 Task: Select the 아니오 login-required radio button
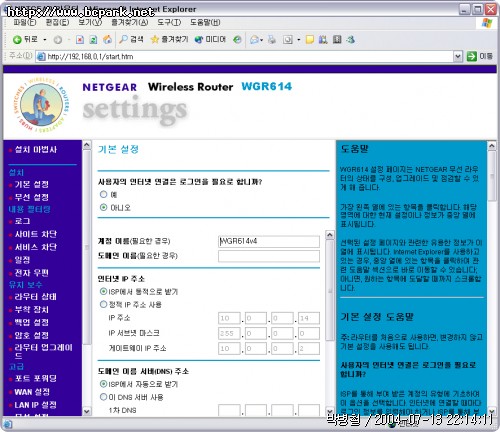[x=104, y=207]
